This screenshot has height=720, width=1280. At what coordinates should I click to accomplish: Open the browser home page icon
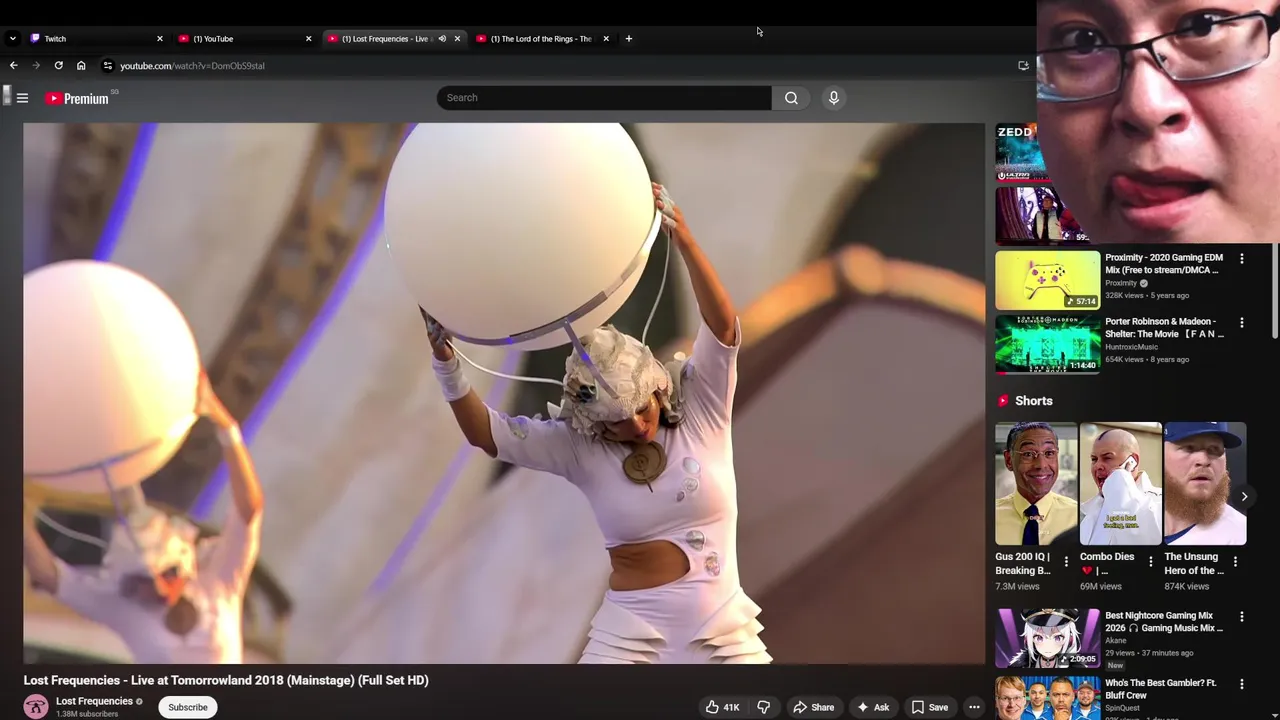point(81,66)
